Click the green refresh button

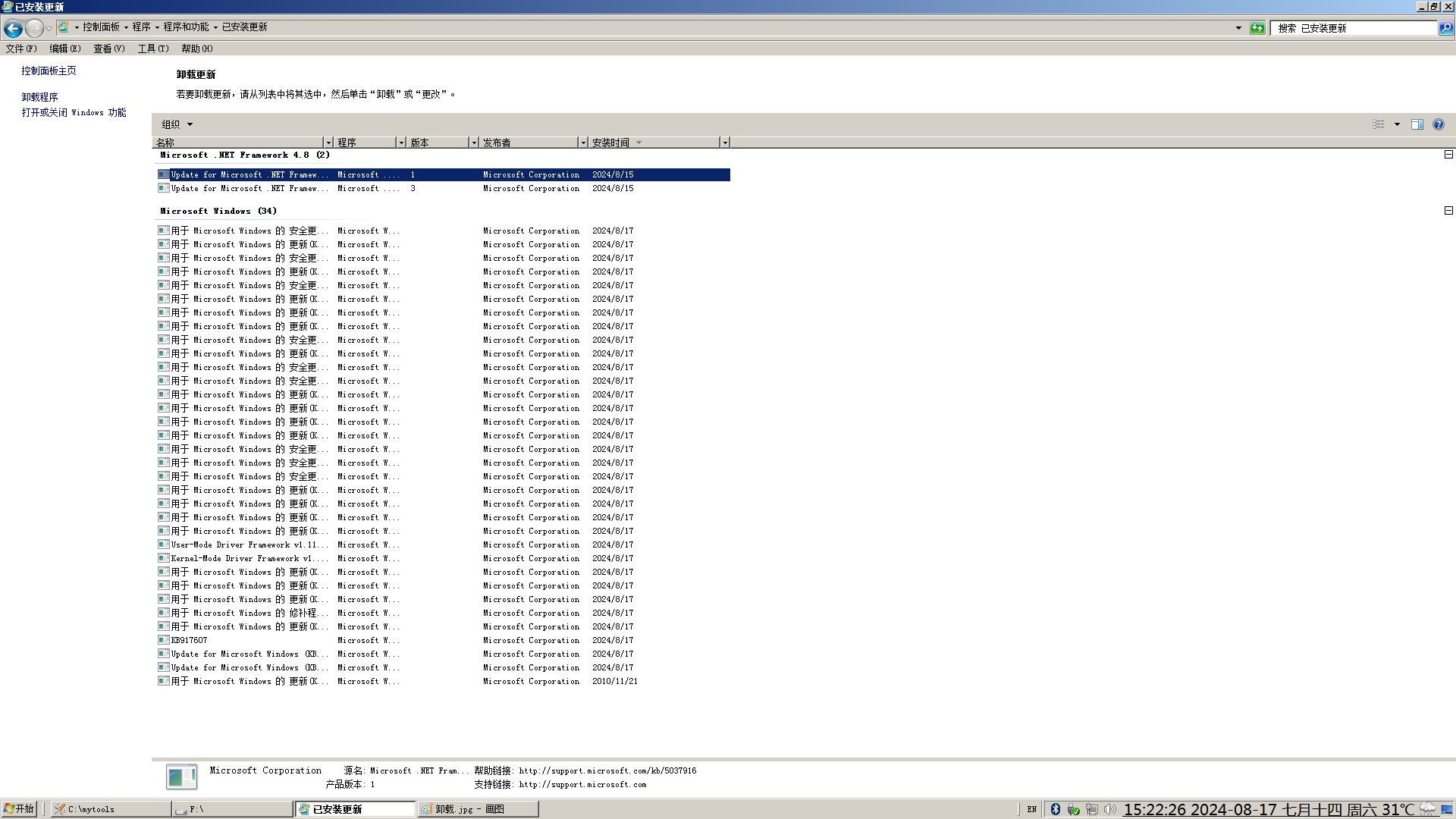point(1257,28)
